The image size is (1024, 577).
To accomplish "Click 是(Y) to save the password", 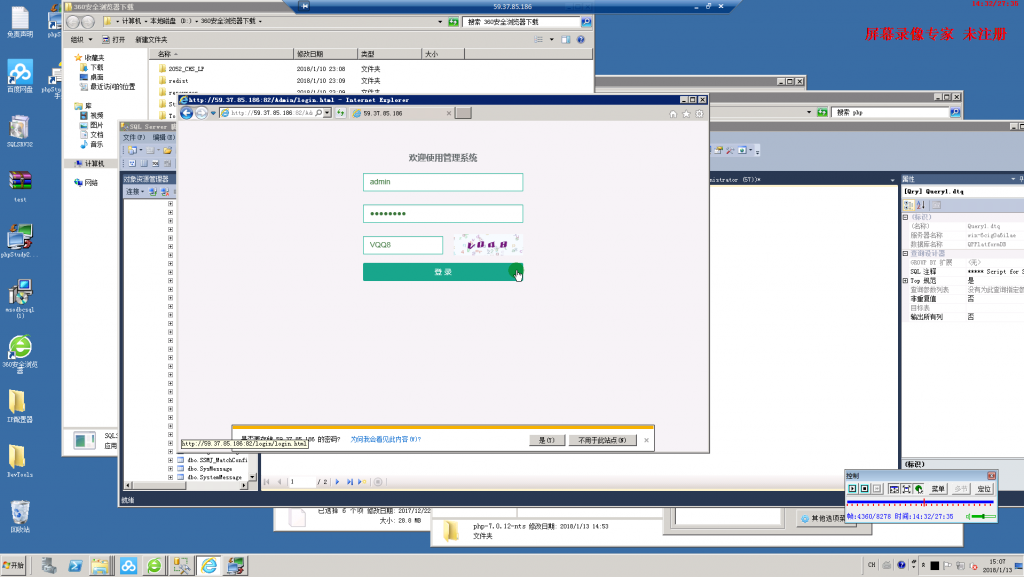I will (546, 440).
